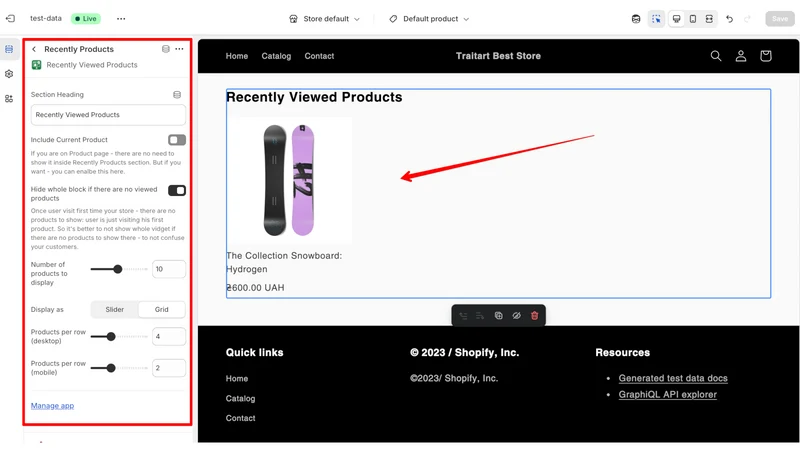Click the exit editor icon
Image resolution: width=800 pixels, height=450 pixels.
[x=10, y=18]
